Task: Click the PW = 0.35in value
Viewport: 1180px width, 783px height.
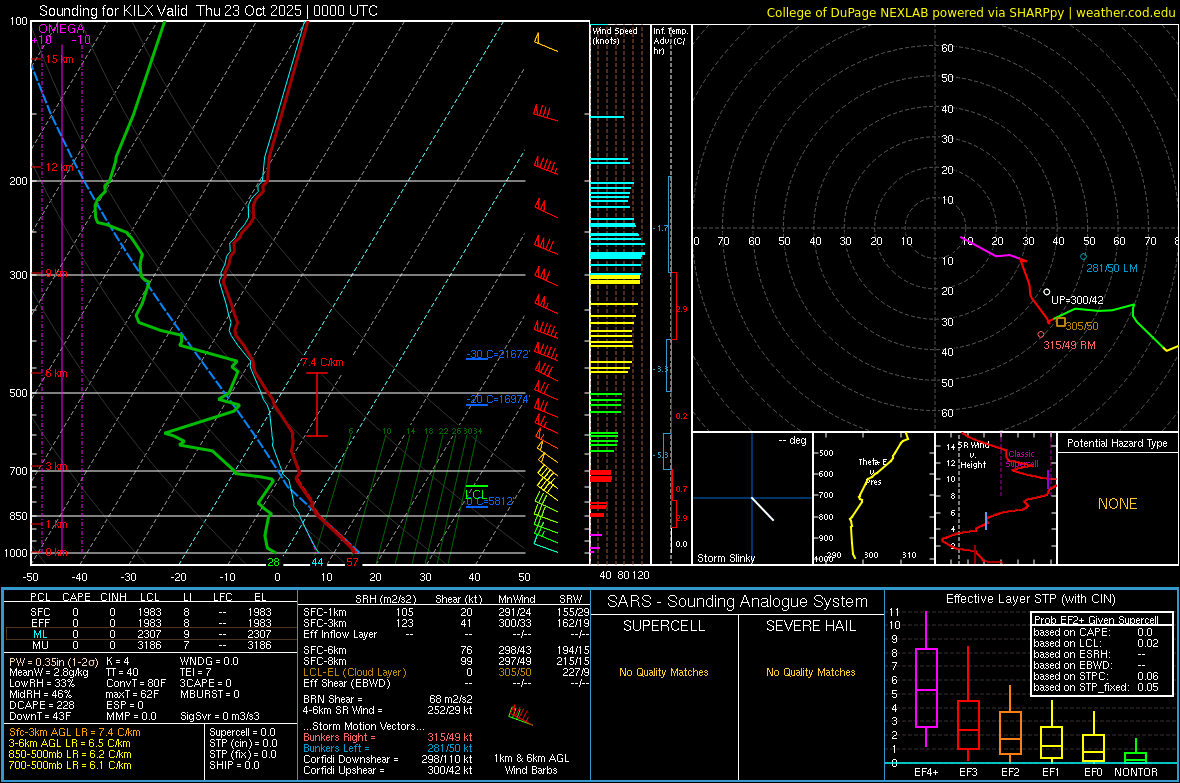Action: [x=52, y=661]
